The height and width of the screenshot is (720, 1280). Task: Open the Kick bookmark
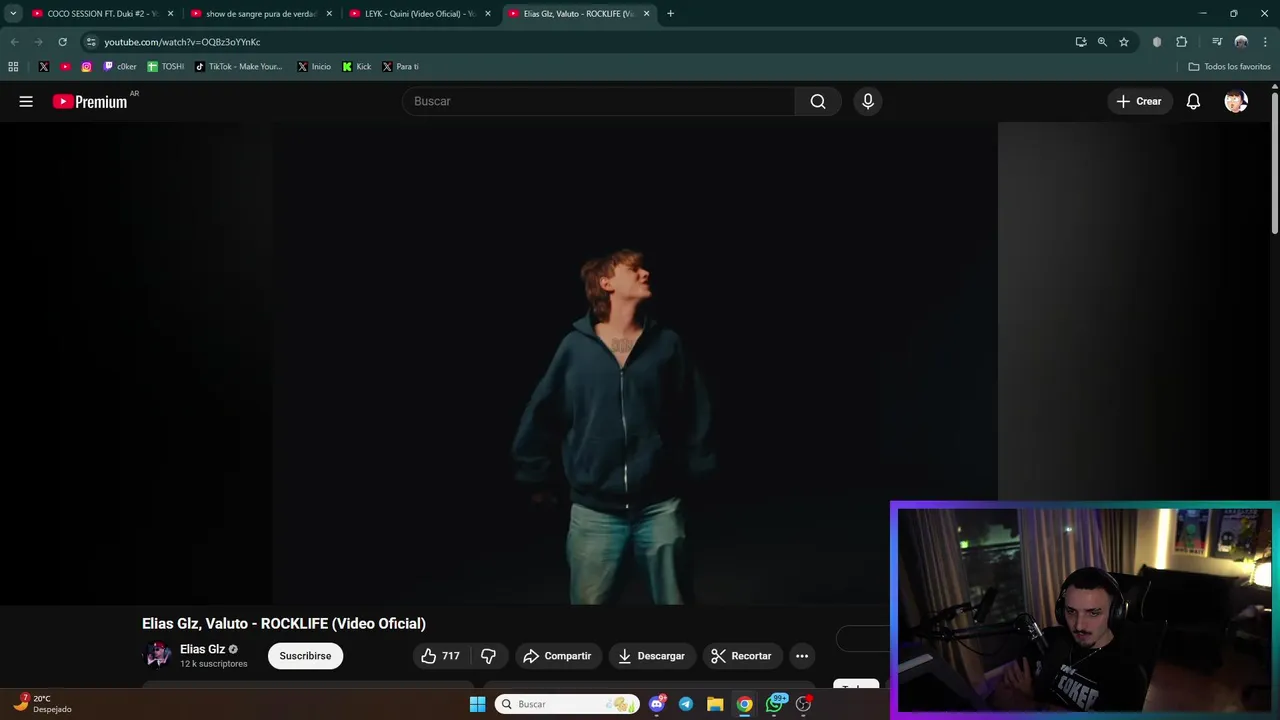click(x=357, y=67)
